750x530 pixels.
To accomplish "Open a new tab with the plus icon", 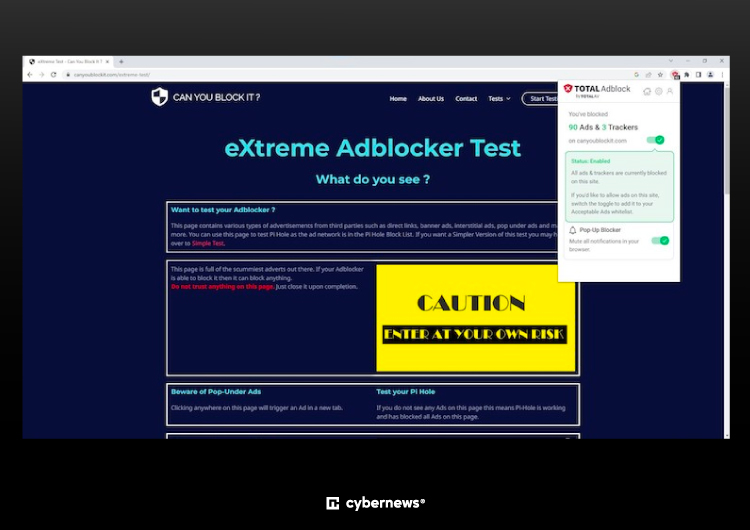I will tap(121, 62).
